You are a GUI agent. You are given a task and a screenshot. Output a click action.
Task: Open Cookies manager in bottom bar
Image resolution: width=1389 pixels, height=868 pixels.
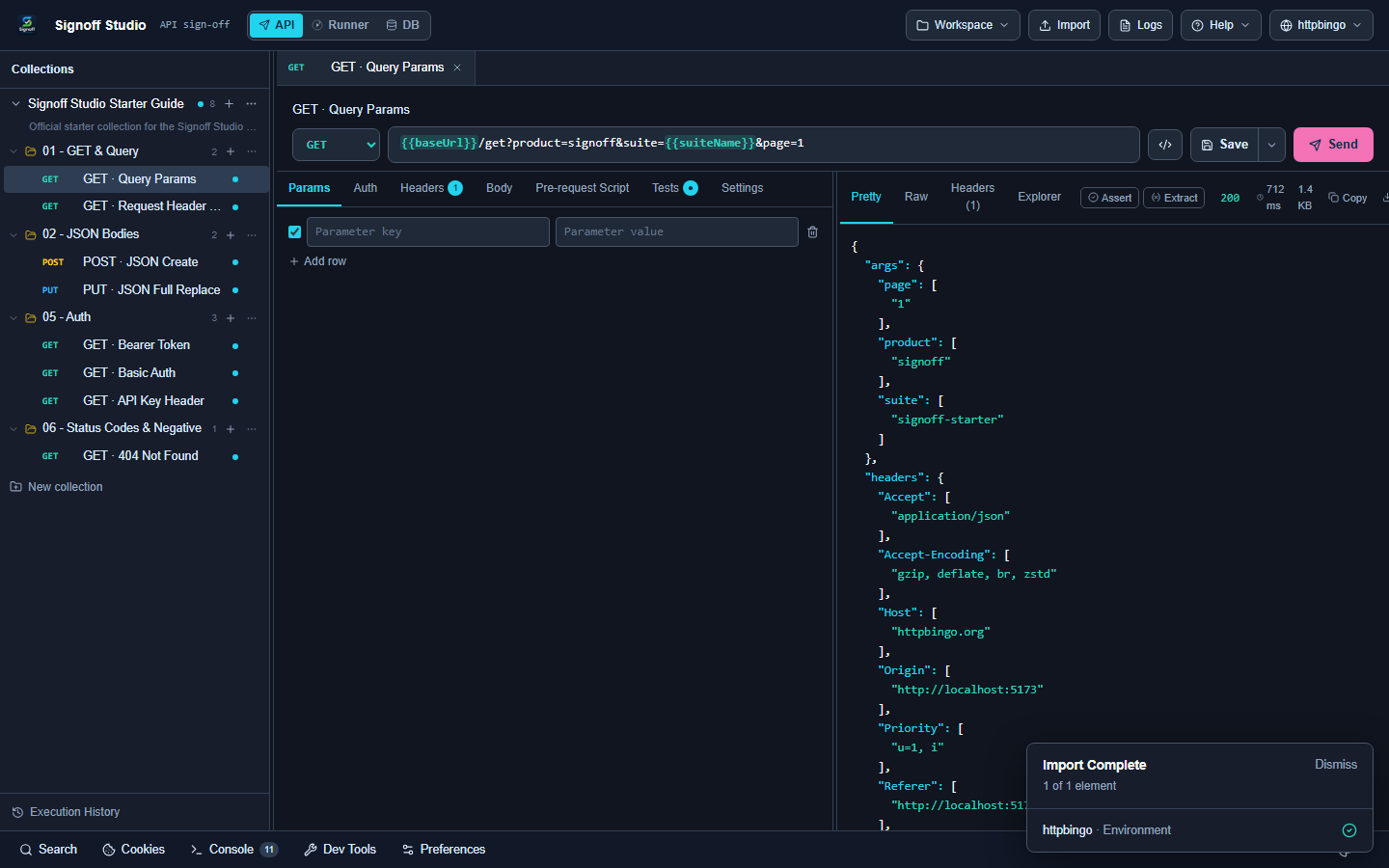click(133, 850)
